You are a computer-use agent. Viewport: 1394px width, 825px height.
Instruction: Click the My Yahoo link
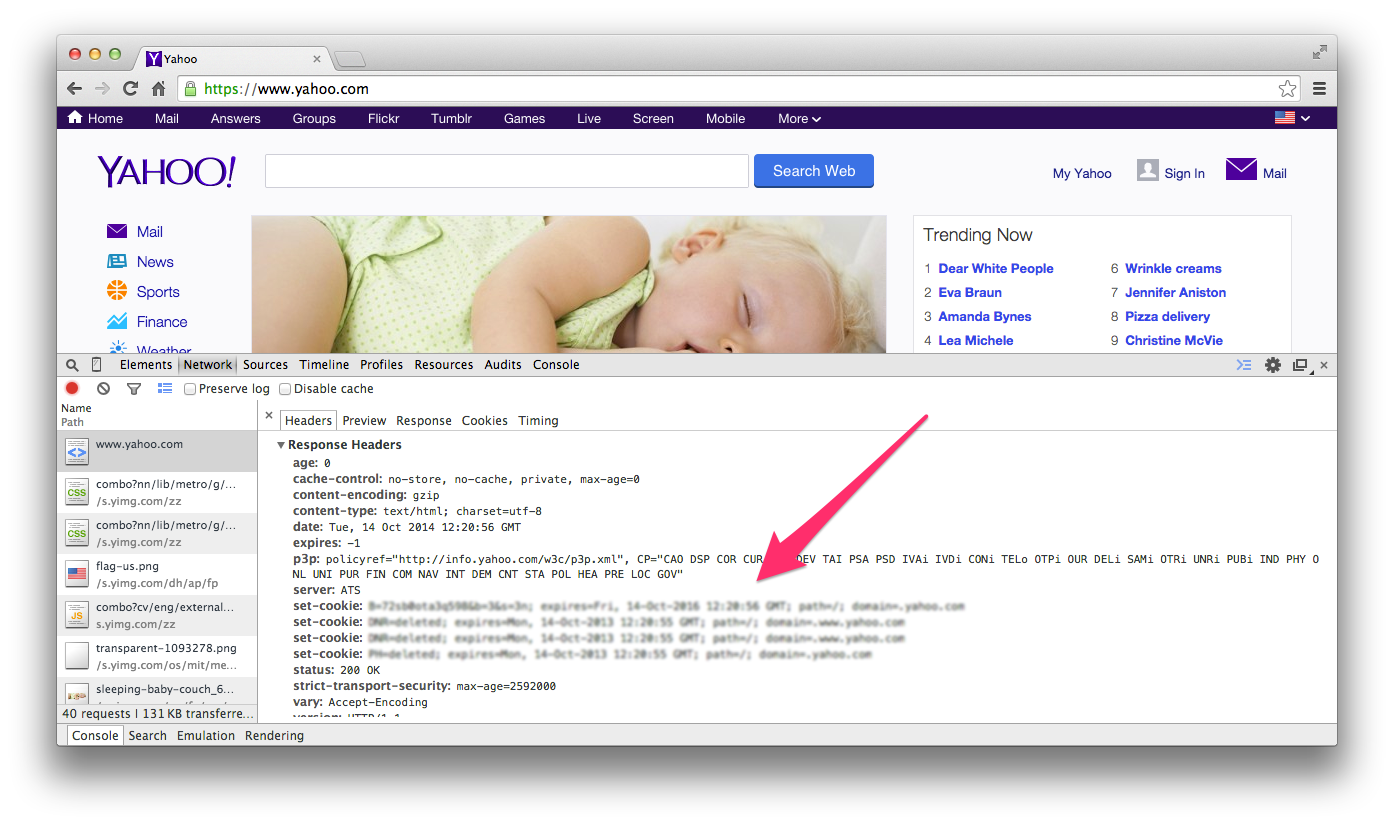1082,173
